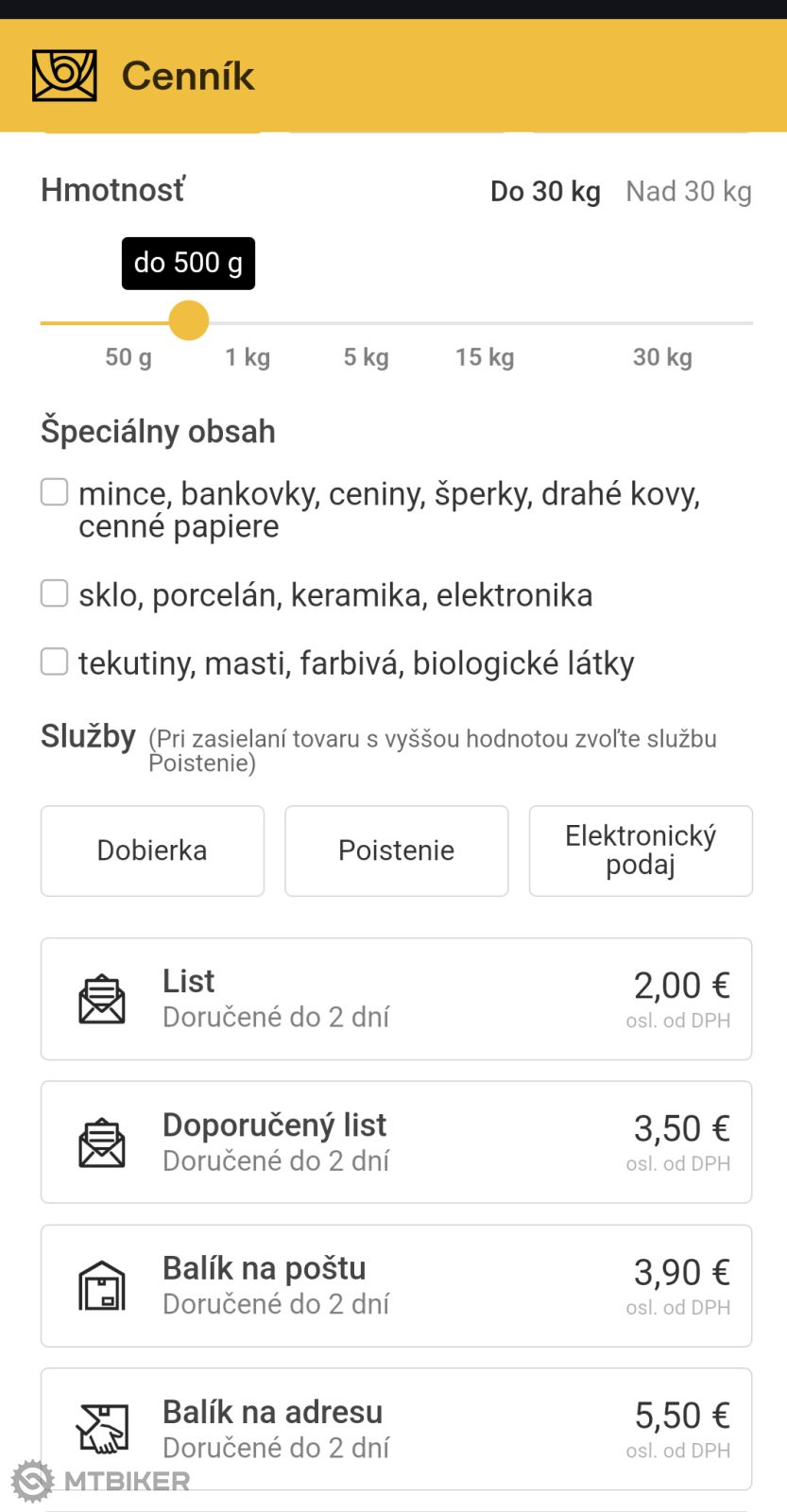Click the yellow weight slider handle

(189, 321)
